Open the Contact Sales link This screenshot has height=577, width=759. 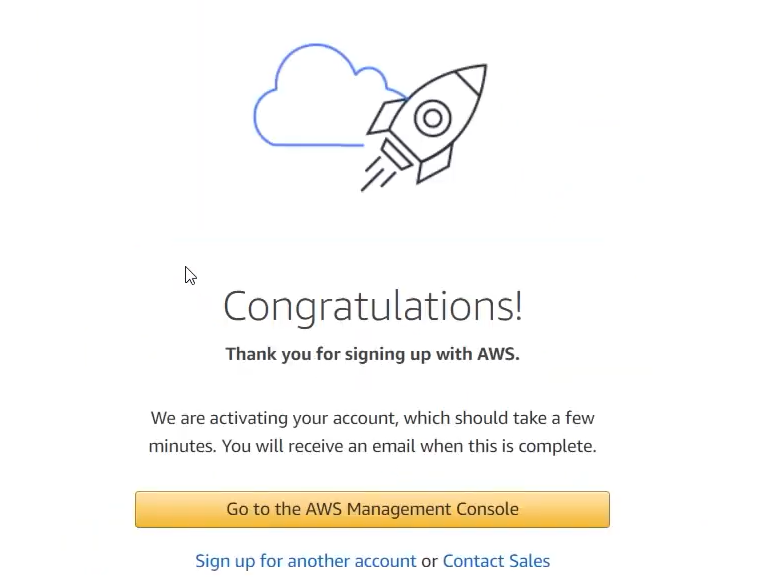coord(496,561)
